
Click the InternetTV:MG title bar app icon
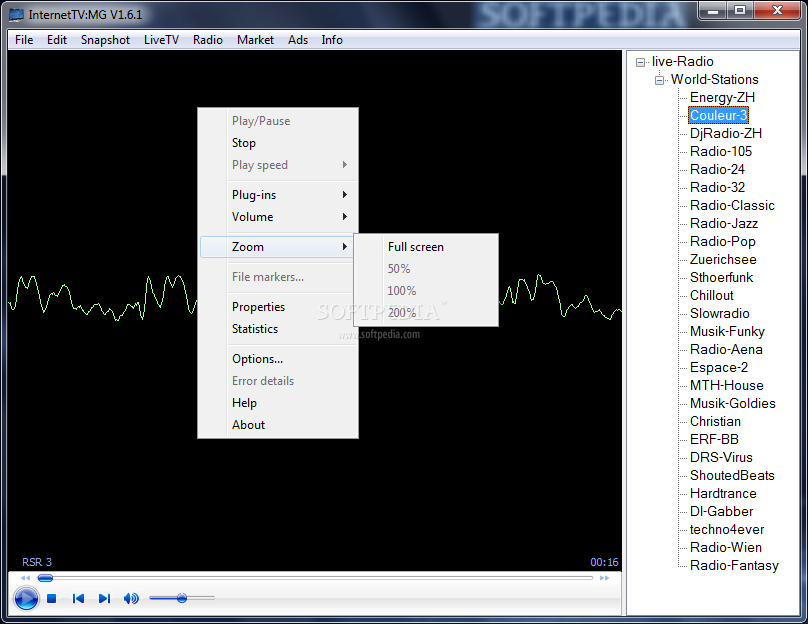click(16, 14)
